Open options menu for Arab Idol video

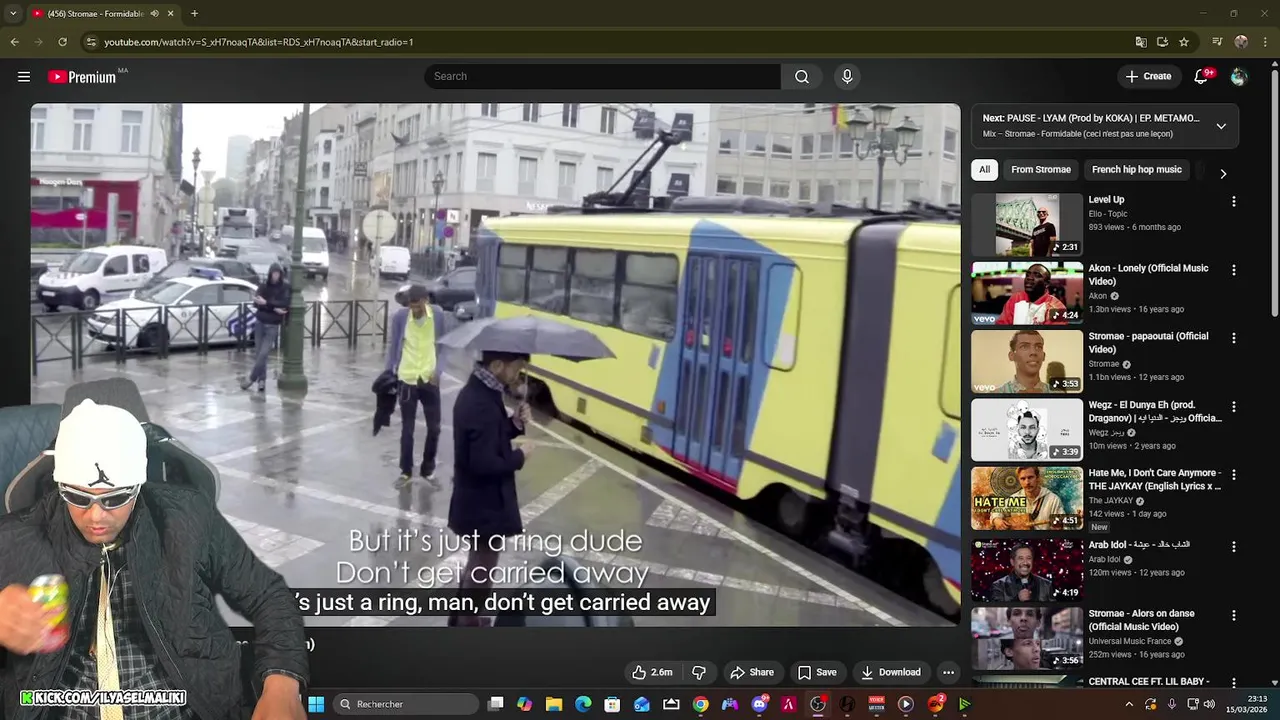(x=1233, y=547)
